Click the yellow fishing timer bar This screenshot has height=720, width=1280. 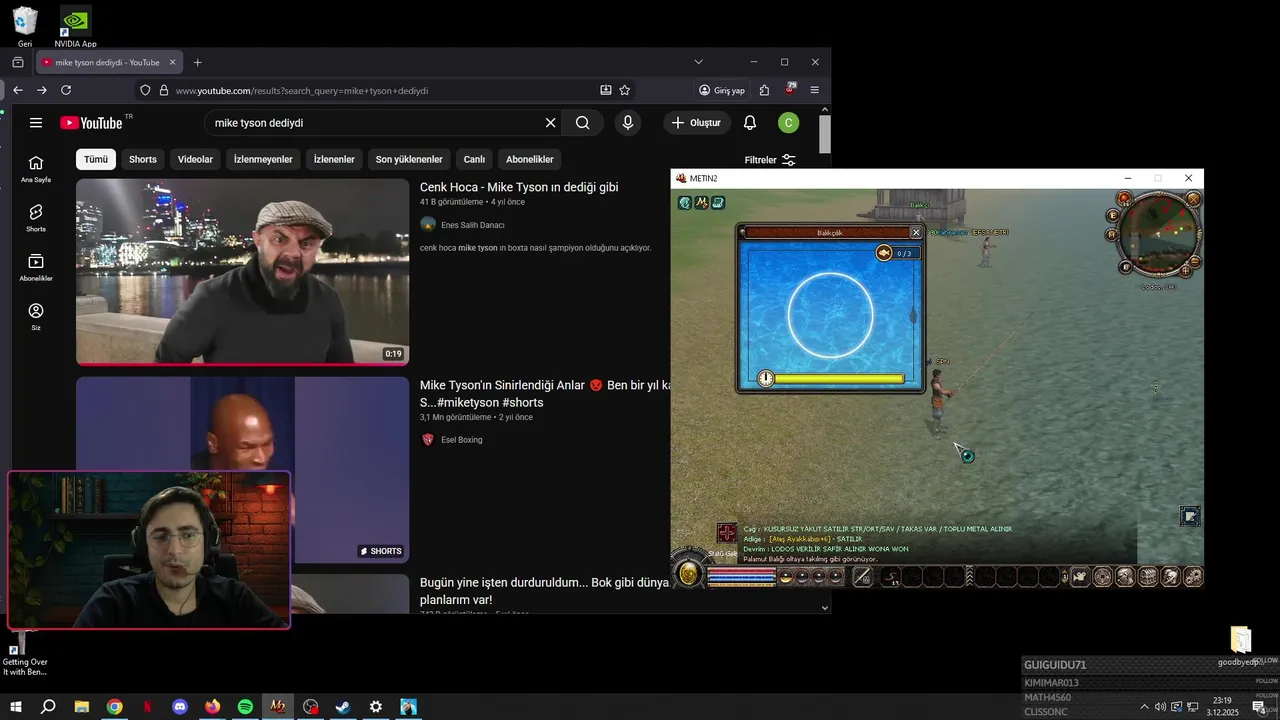pyautogui.click(x=839, y=379)
